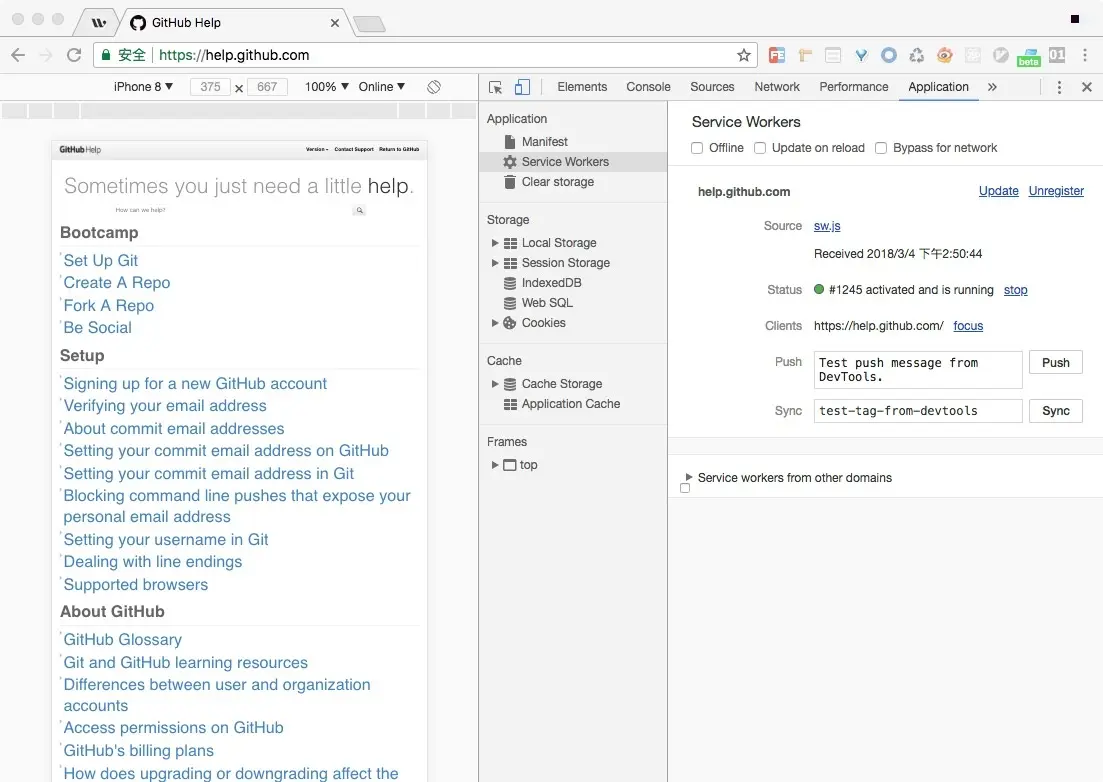1103x782 pixels.
Task: Click the viewport height field 667
Action: click(267, 86)
